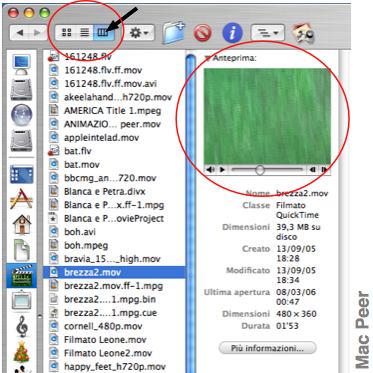Viewport: 373px width, 373px height.
Task: Mute the preview with the volume icon
Action: 210,170
